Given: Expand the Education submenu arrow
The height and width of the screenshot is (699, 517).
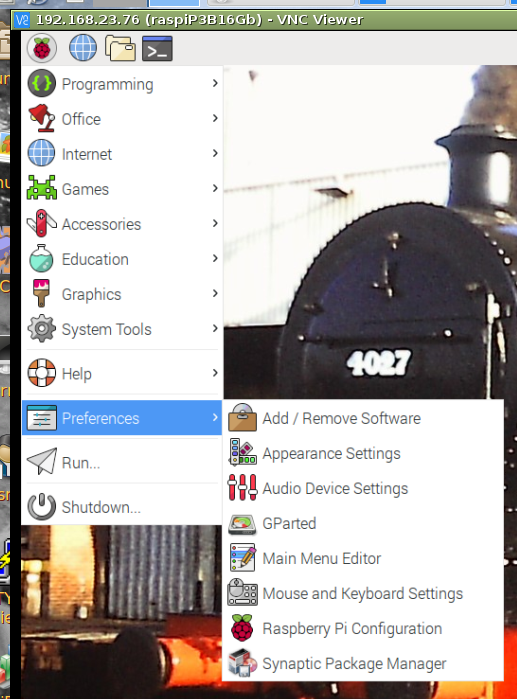Looking at the screenshot, I should click(215, 258).
